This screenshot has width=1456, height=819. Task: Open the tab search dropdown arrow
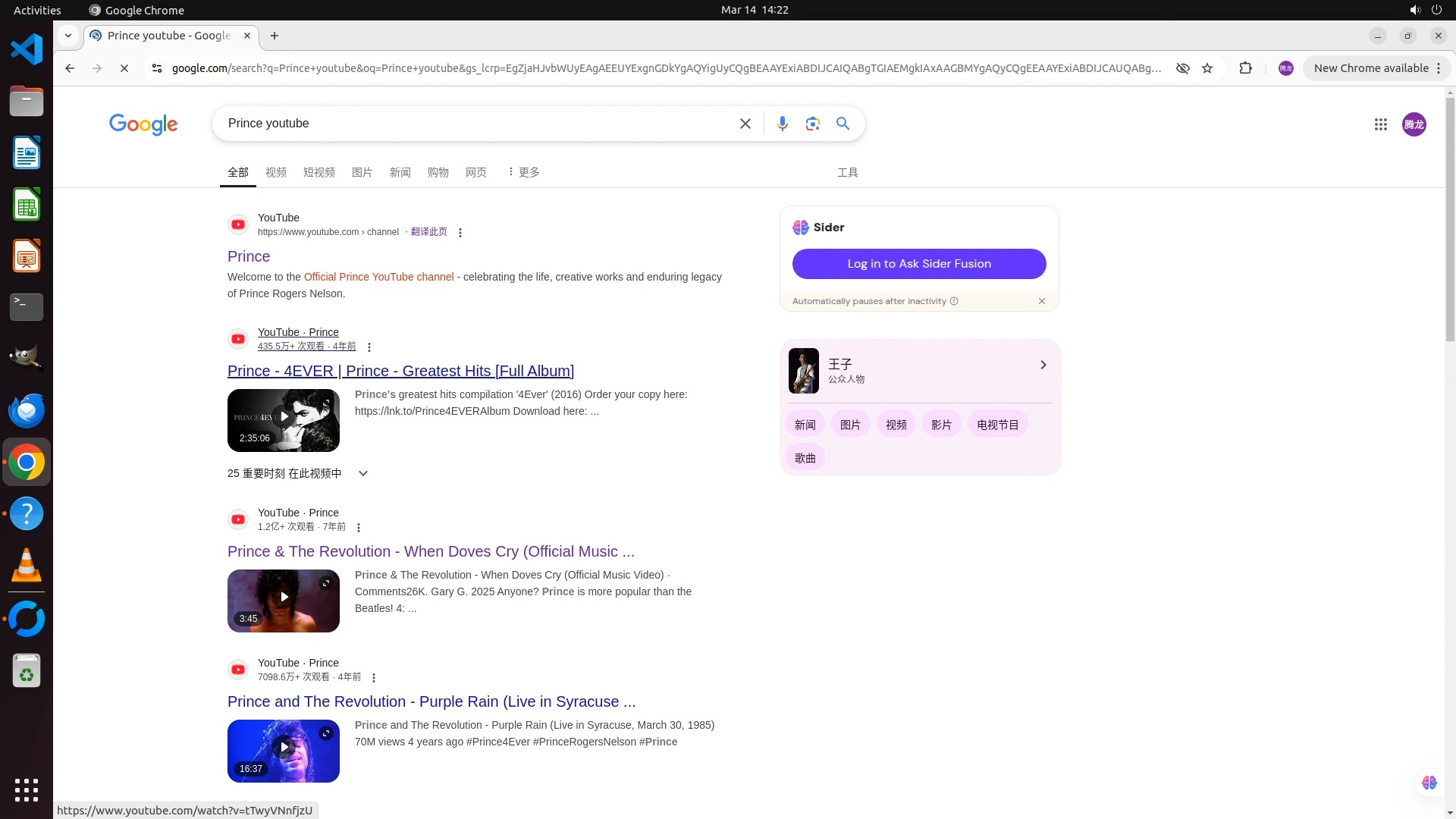tap(68, 36)
